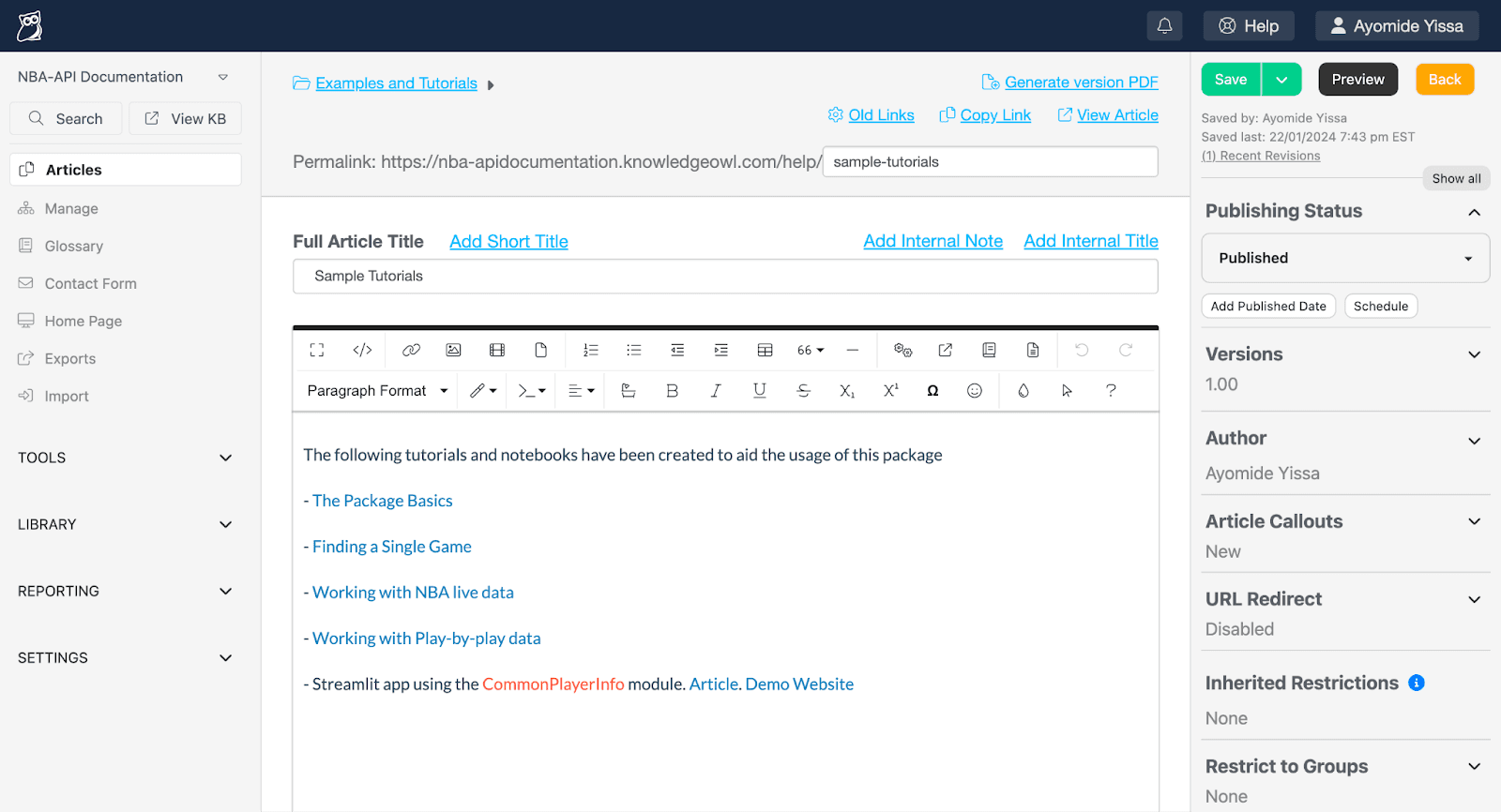Underline the selected text

(759, 391)
